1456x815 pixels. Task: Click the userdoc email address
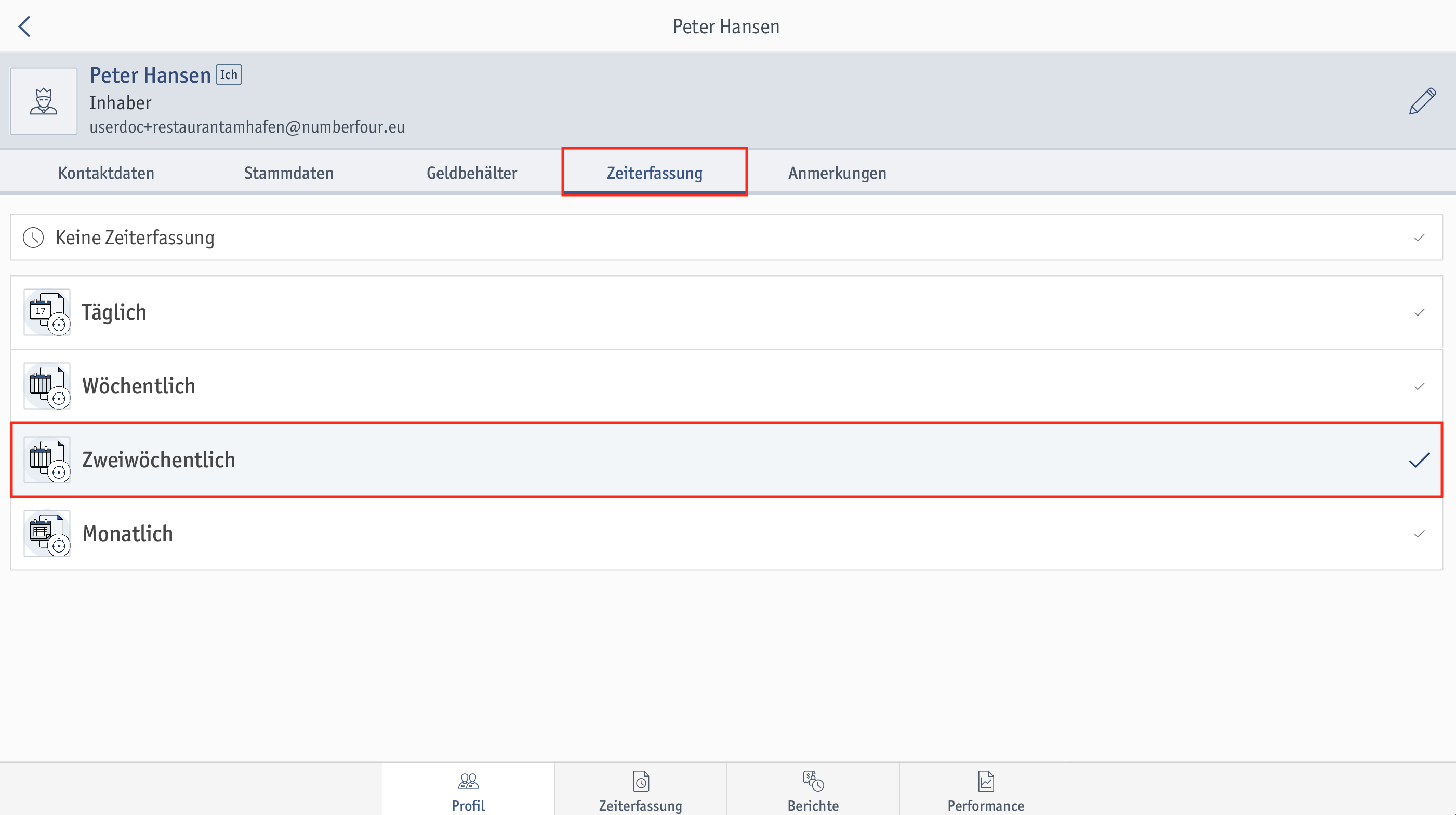(247, 127)
